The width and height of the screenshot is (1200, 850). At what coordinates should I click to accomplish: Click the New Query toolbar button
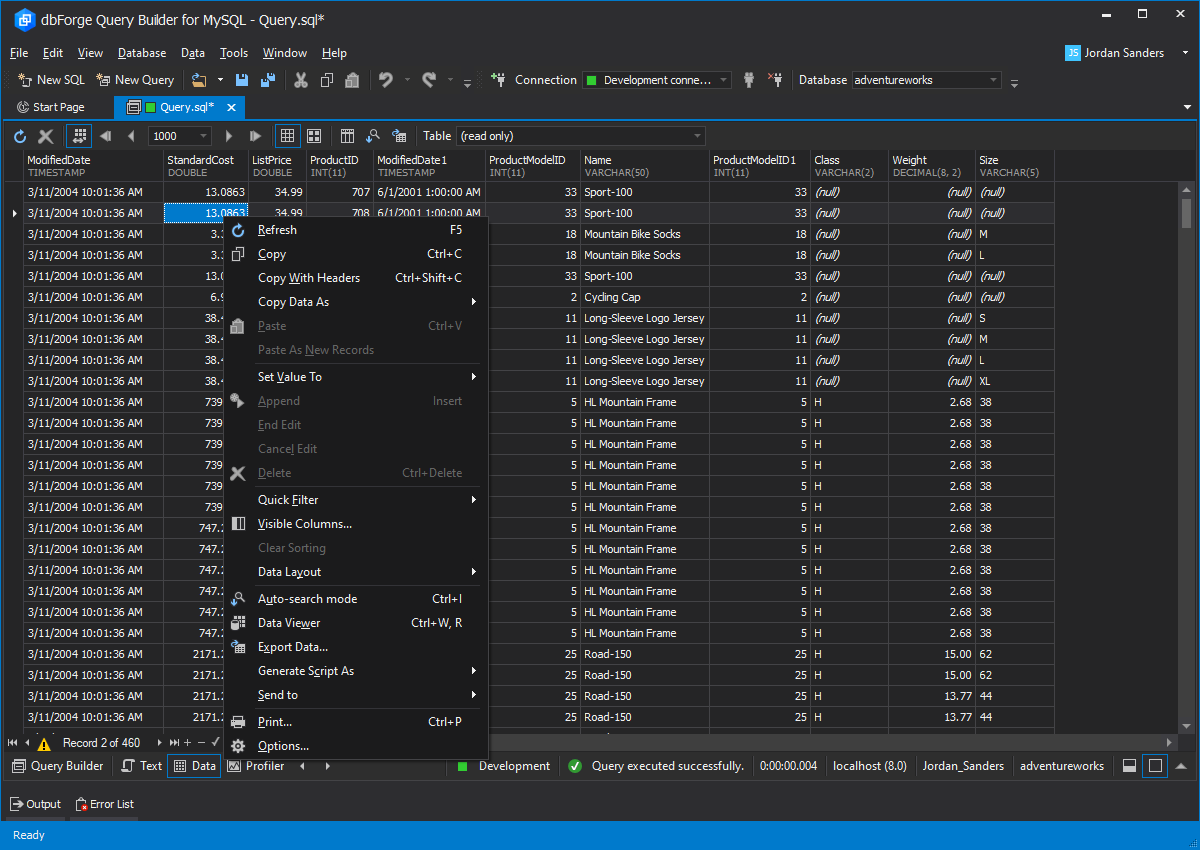tap(135, 80)
